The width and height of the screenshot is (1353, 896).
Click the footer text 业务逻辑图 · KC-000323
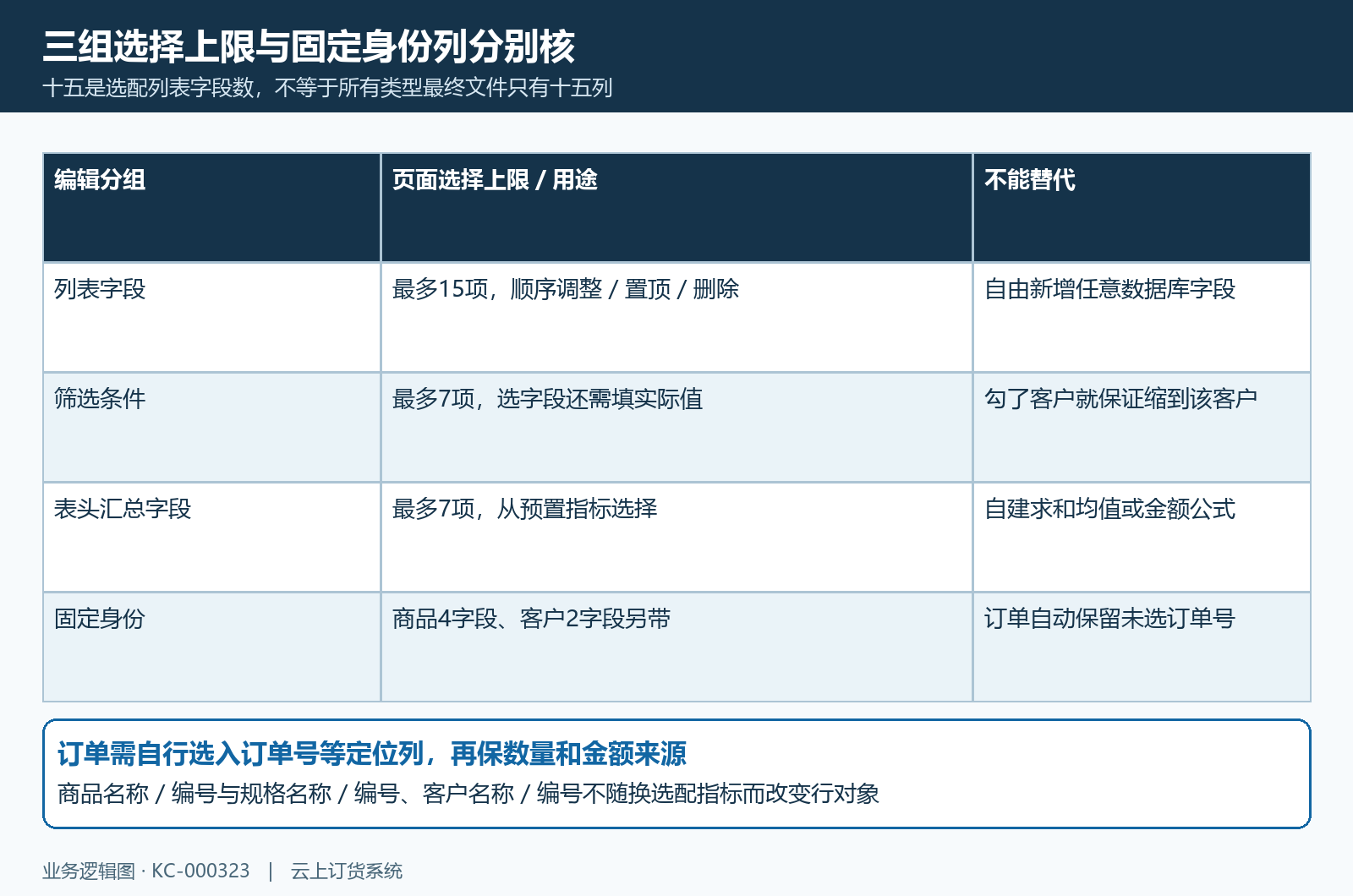pyautogui.click(x=146, y=871)
